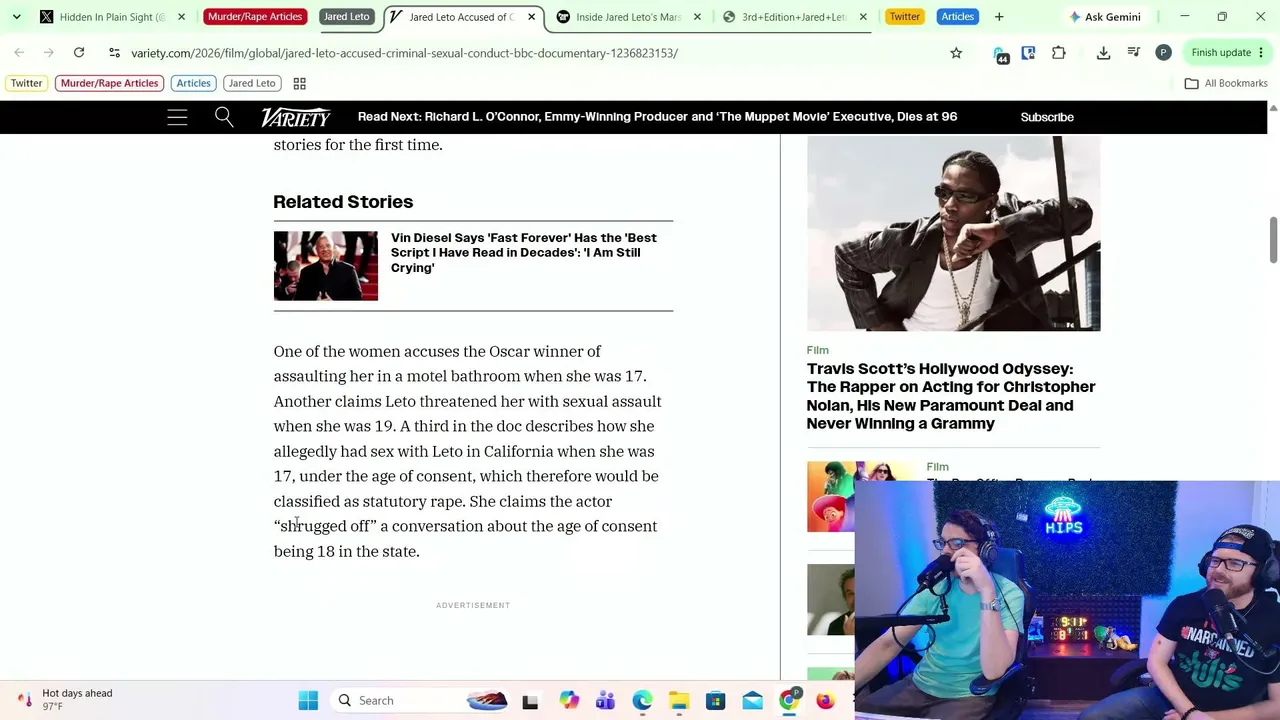Viewport: 1280px width, 720px height.
Task: Expand the blue Articles tab group
Action: pyautogui.click(x=957, y=17)
